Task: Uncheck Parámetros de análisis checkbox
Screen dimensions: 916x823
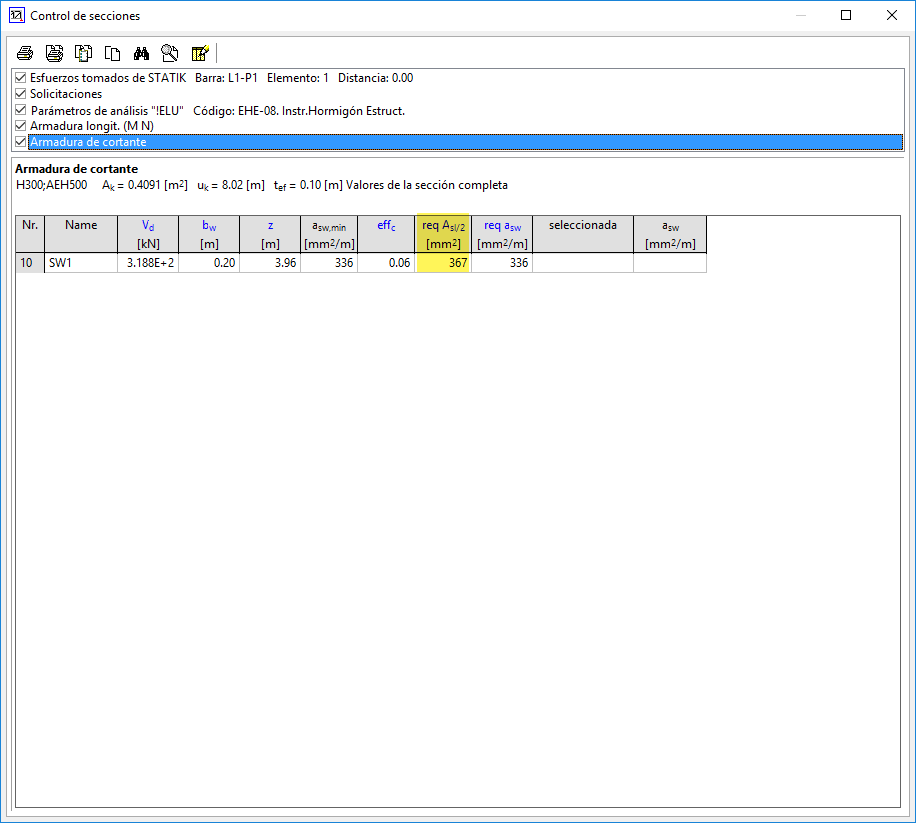Action: [x=21, y=110]
